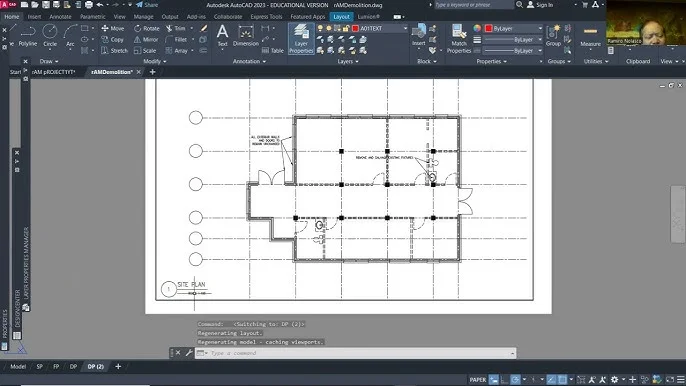Select the Circle tool
686x386 pixels.
pyautogui.click(x=50, y=35)
